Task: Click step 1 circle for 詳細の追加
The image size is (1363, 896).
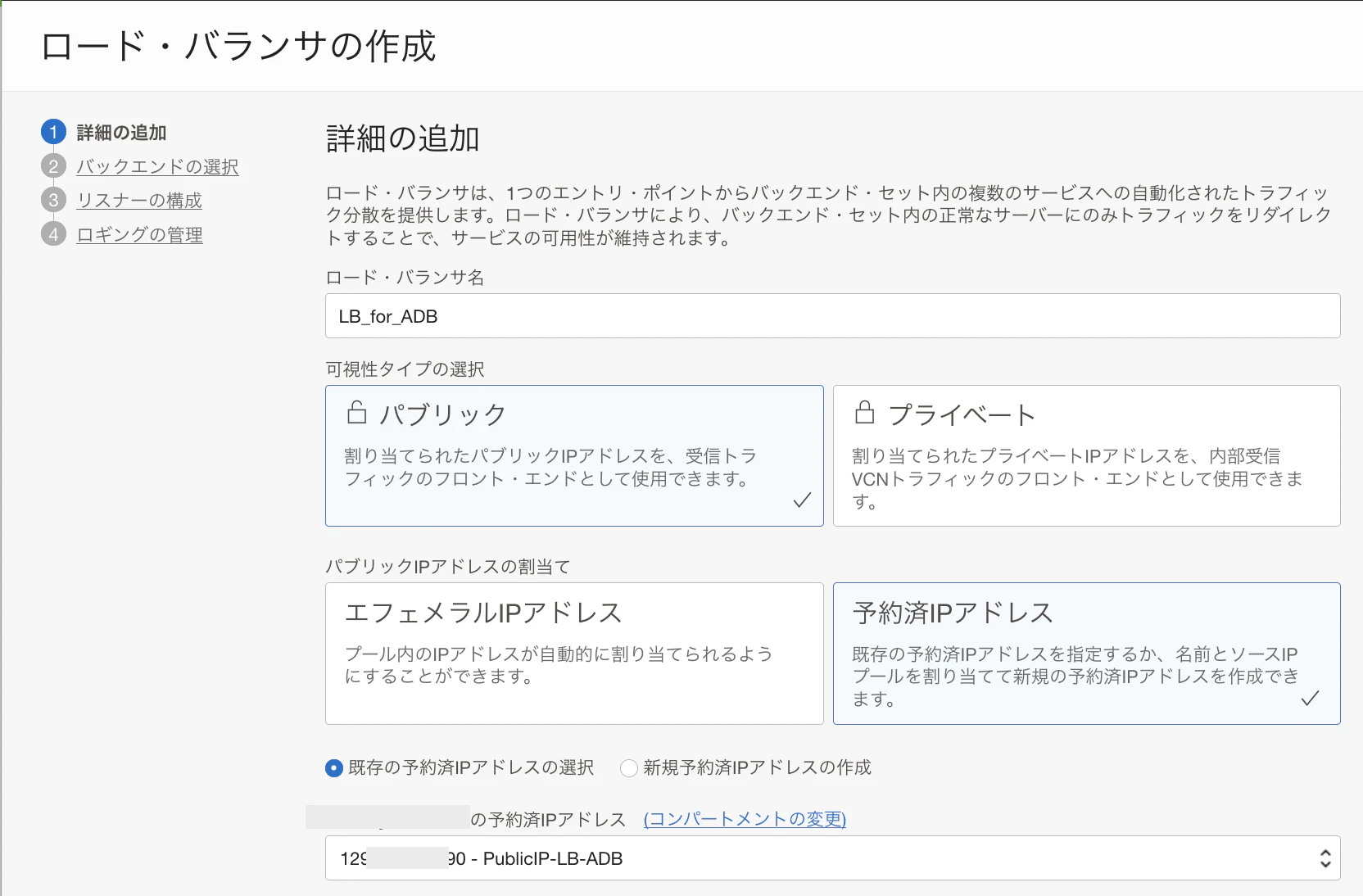Action: [53, 132]
